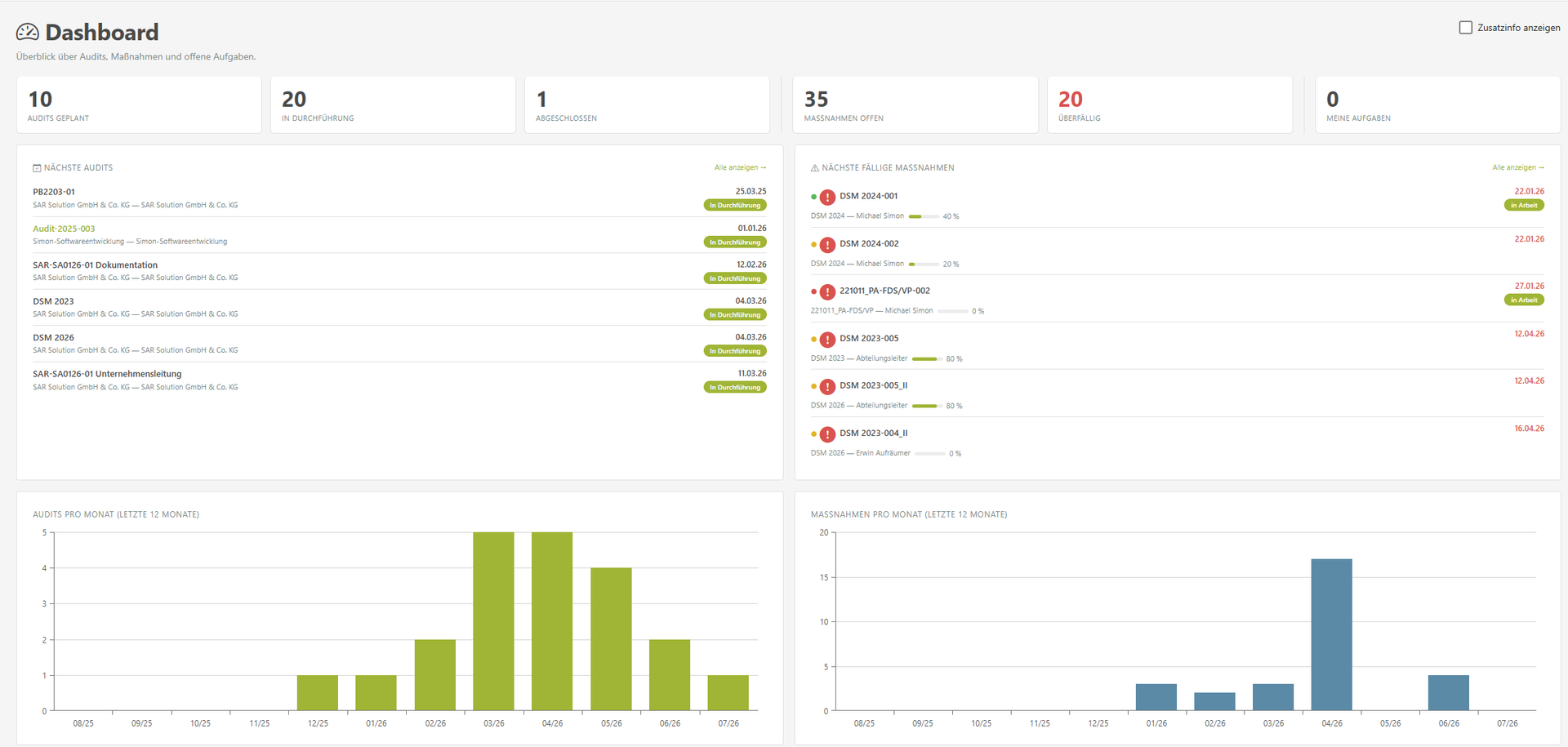The height and width of the screenshot is (747, 1568).
Task: Click the orange status dot of DSM 2024-002
Action: (x=813, y=244)
